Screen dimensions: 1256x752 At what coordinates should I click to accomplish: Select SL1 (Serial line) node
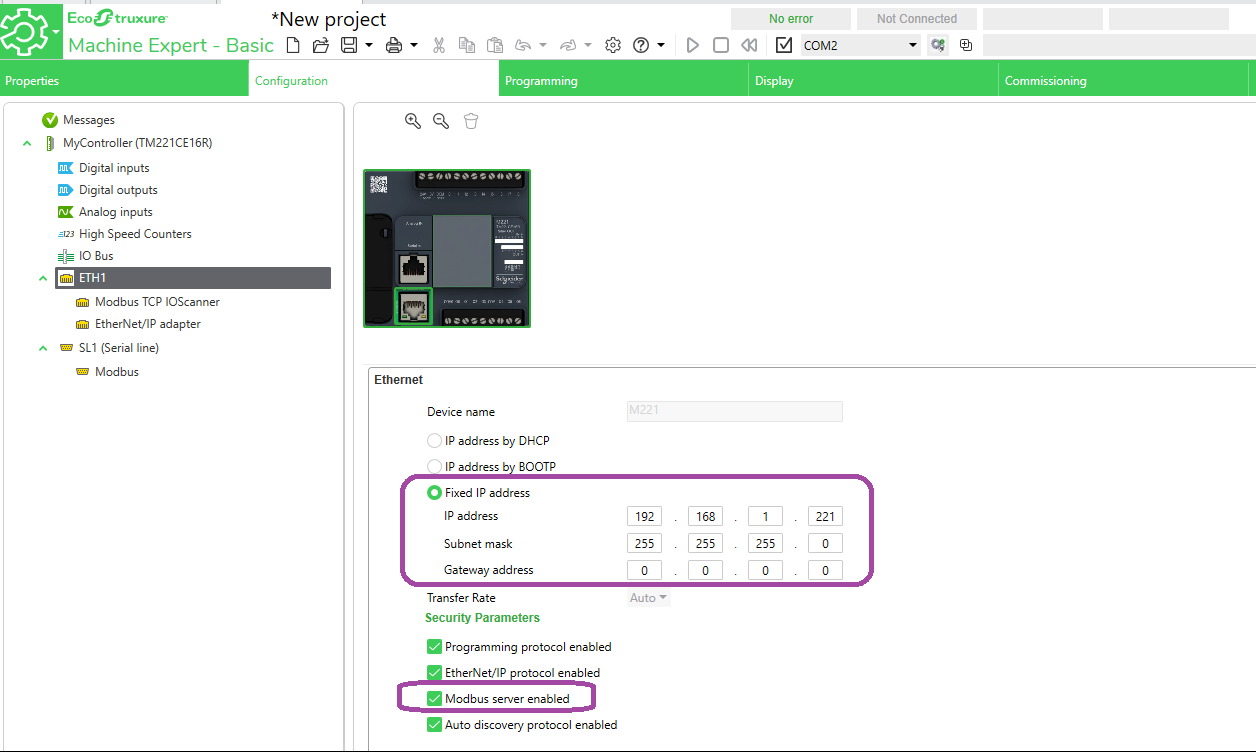pyautogui.click(x=118, y=348)
